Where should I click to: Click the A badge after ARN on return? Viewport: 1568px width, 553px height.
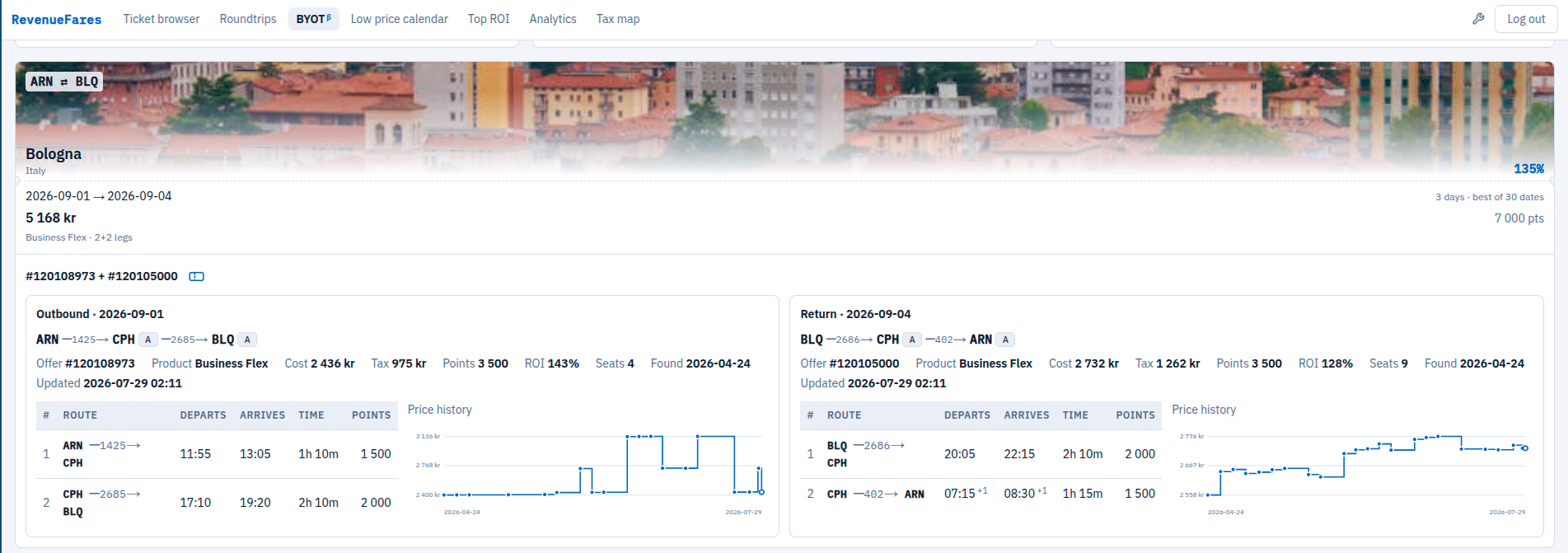click(x=1005, y=340)
